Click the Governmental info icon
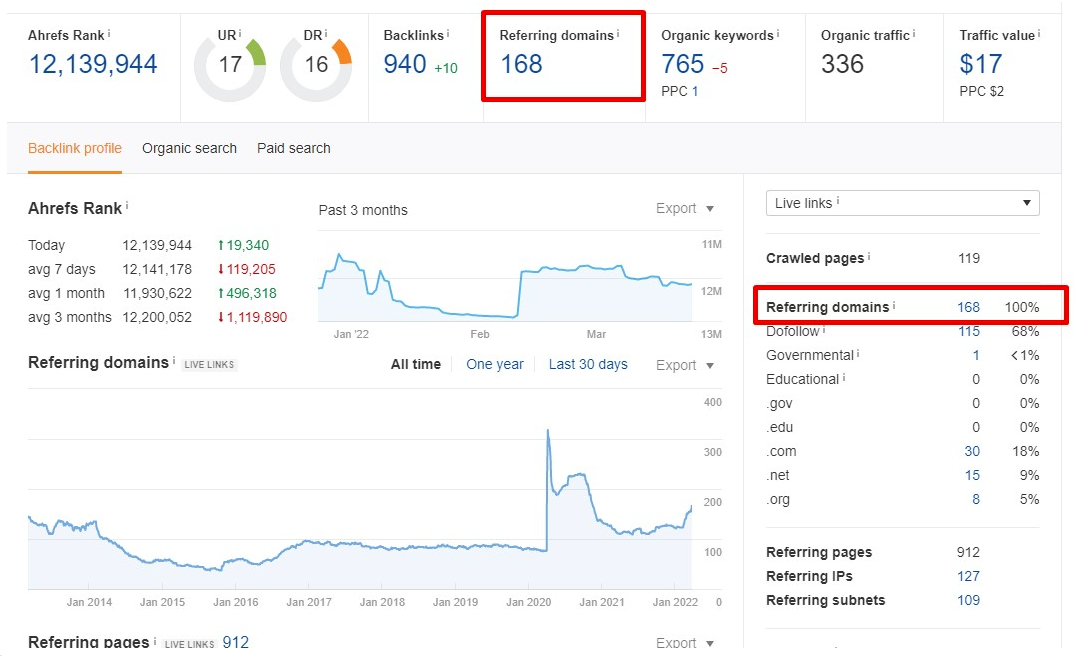1076x656 pixels. coord(858,355)
